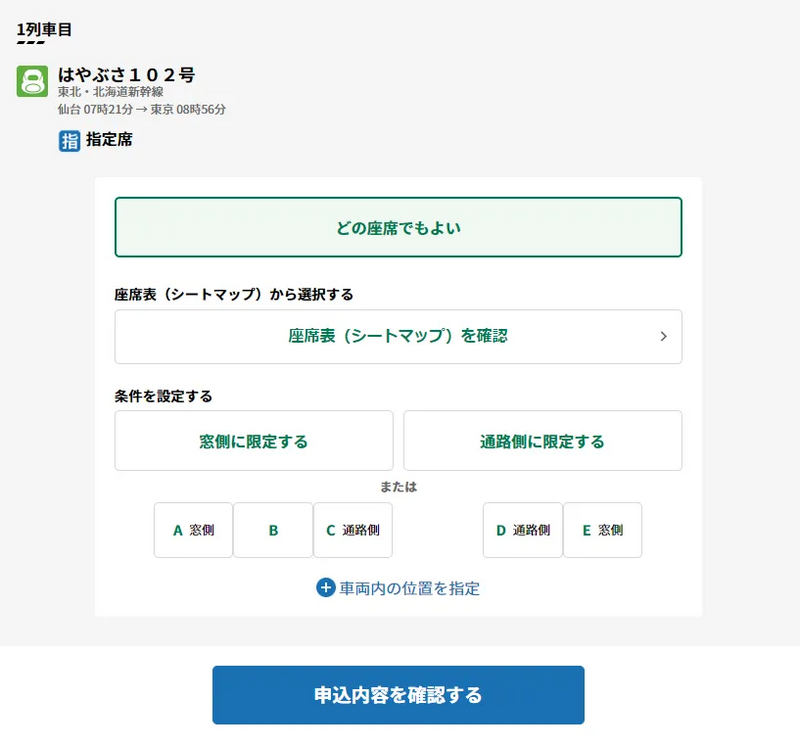The image size is (800, 746).
Task: Click the または separator text
Action: [398, 487]
